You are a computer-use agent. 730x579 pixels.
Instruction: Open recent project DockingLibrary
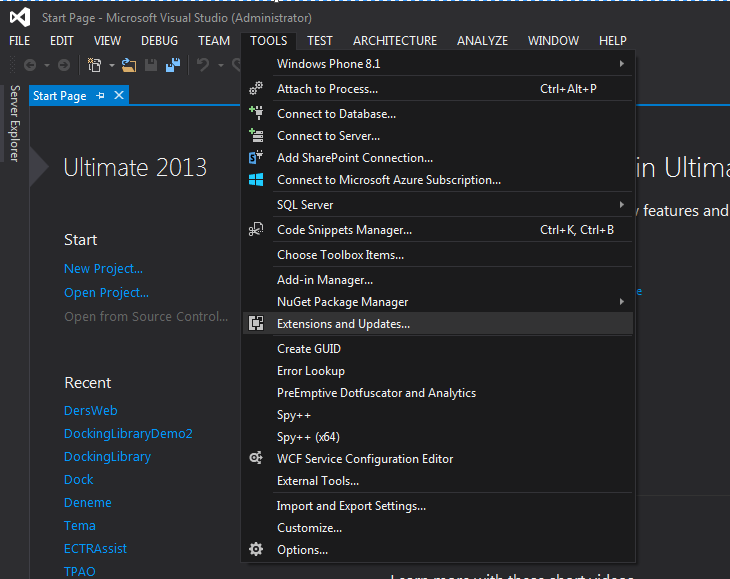(107, 457)
